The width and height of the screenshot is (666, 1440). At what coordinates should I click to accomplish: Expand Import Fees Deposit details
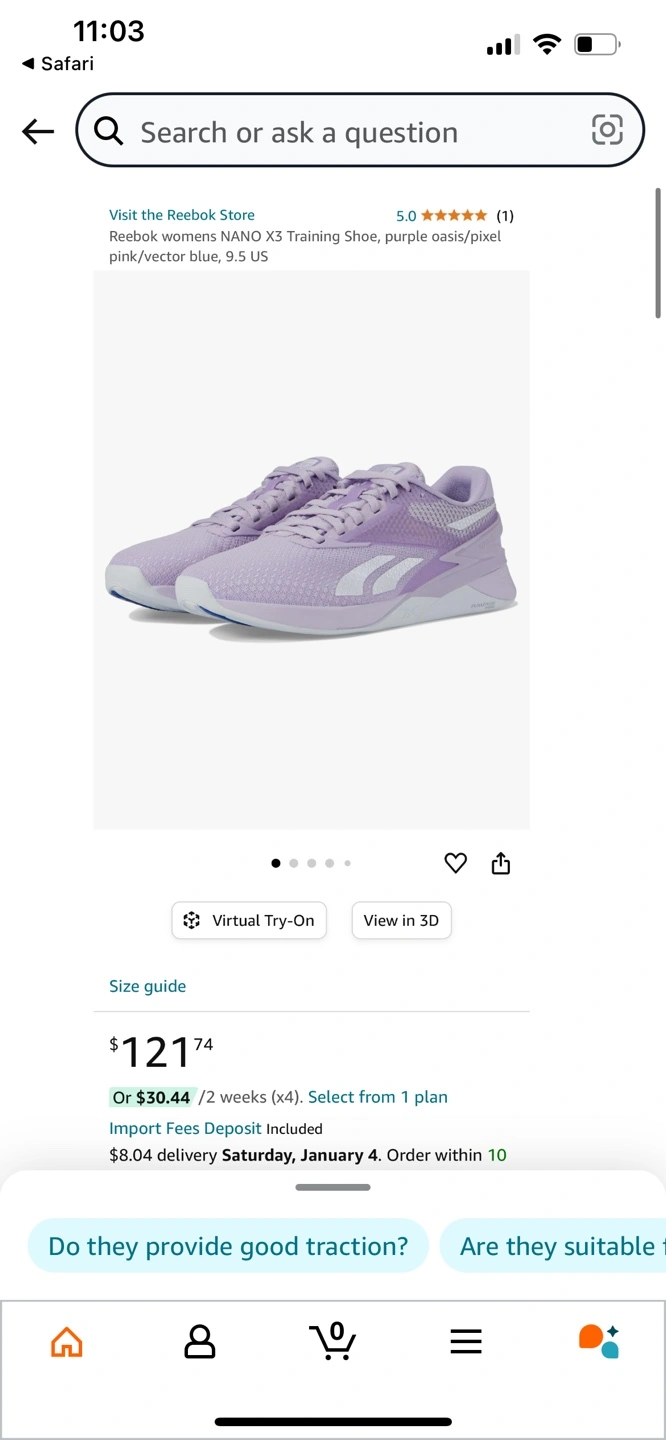185,1128
